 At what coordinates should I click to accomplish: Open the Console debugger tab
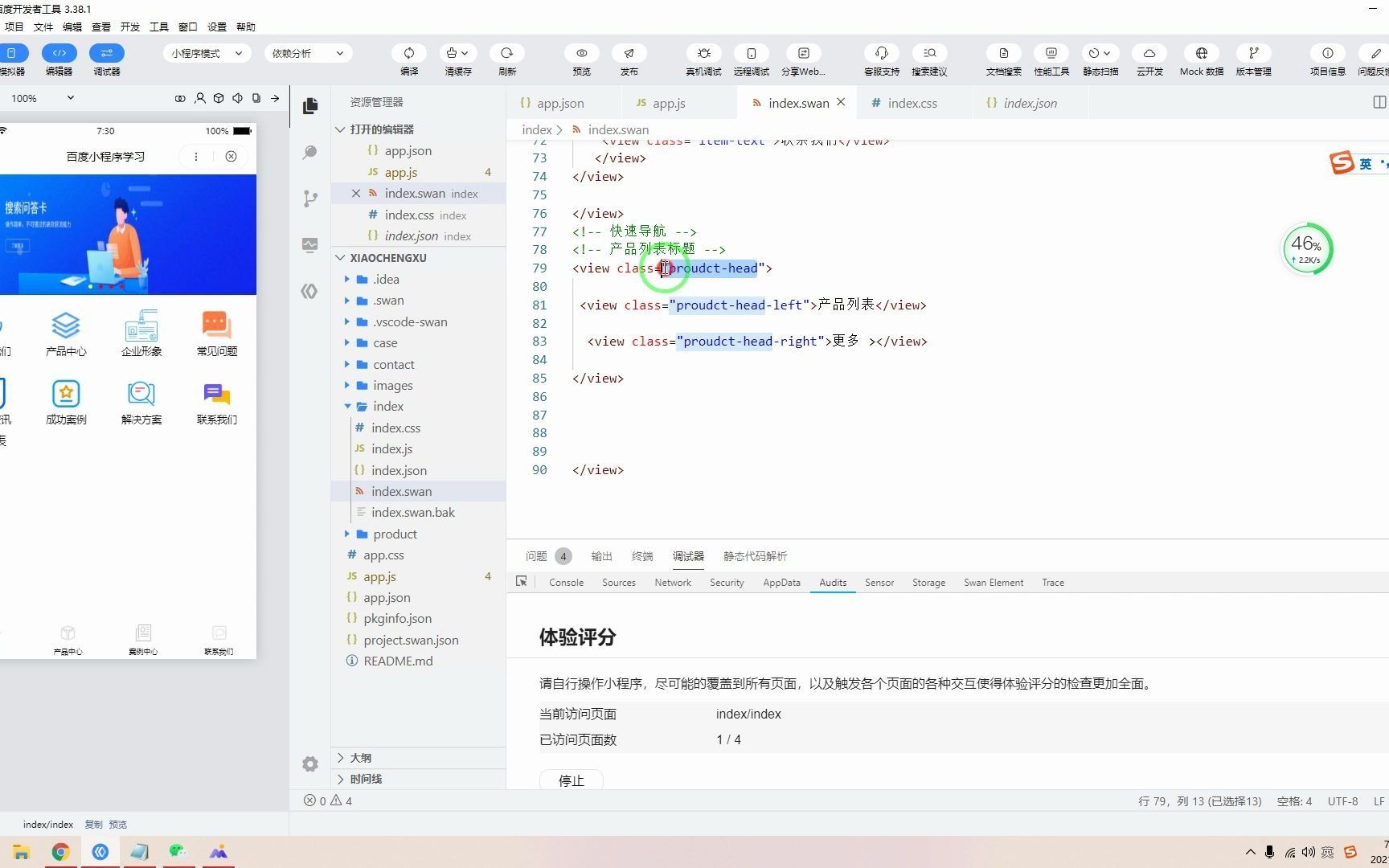click(x=567, y=582)
